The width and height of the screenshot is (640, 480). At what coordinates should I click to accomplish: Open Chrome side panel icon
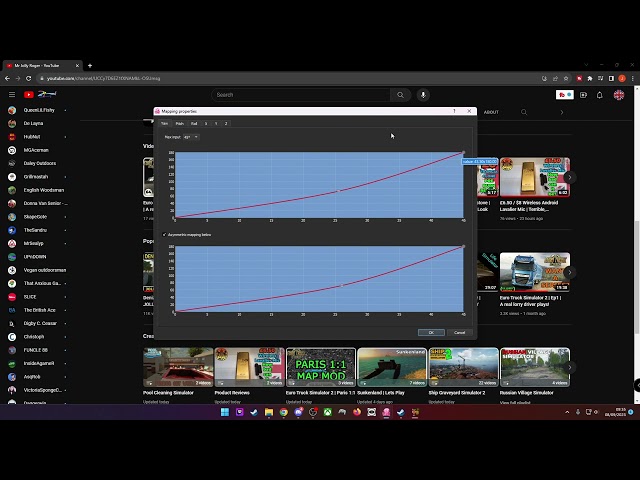coord(611,78)
